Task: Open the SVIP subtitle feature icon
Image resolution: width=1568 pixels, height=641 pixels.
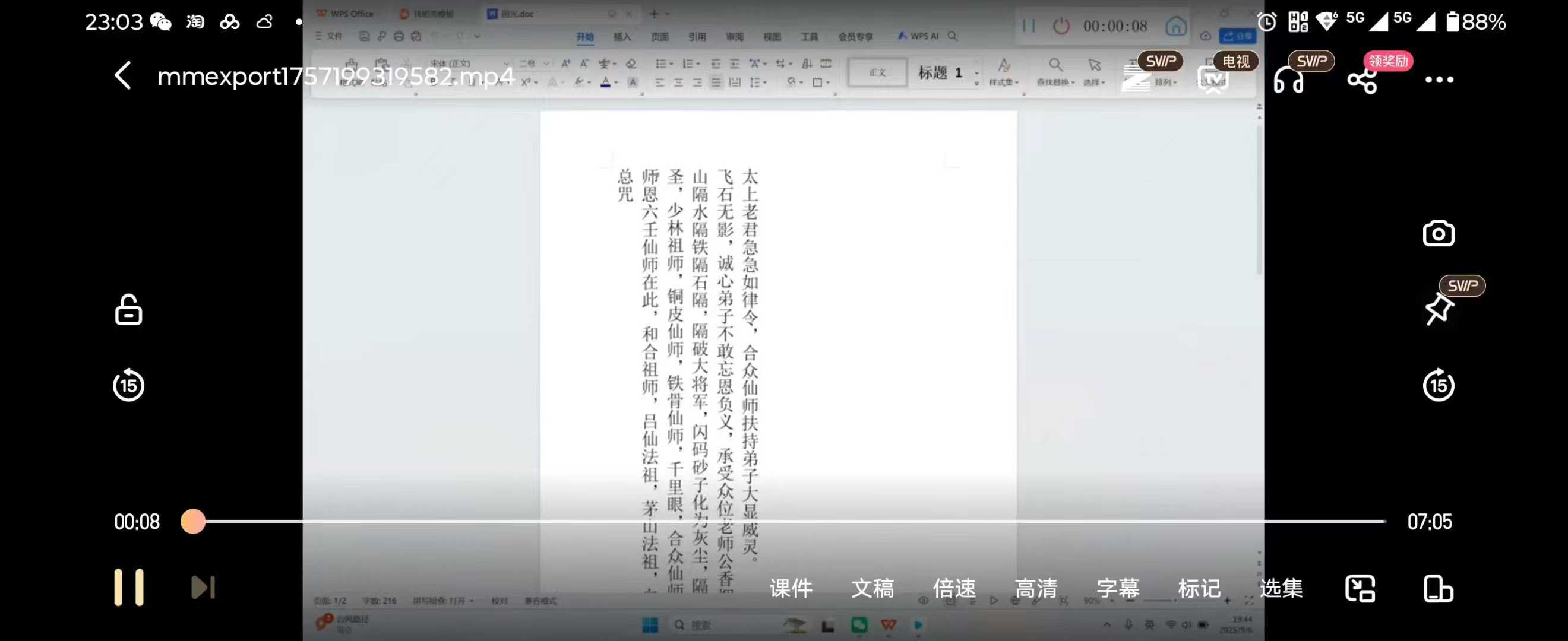Action: [x=1136, y=79]
